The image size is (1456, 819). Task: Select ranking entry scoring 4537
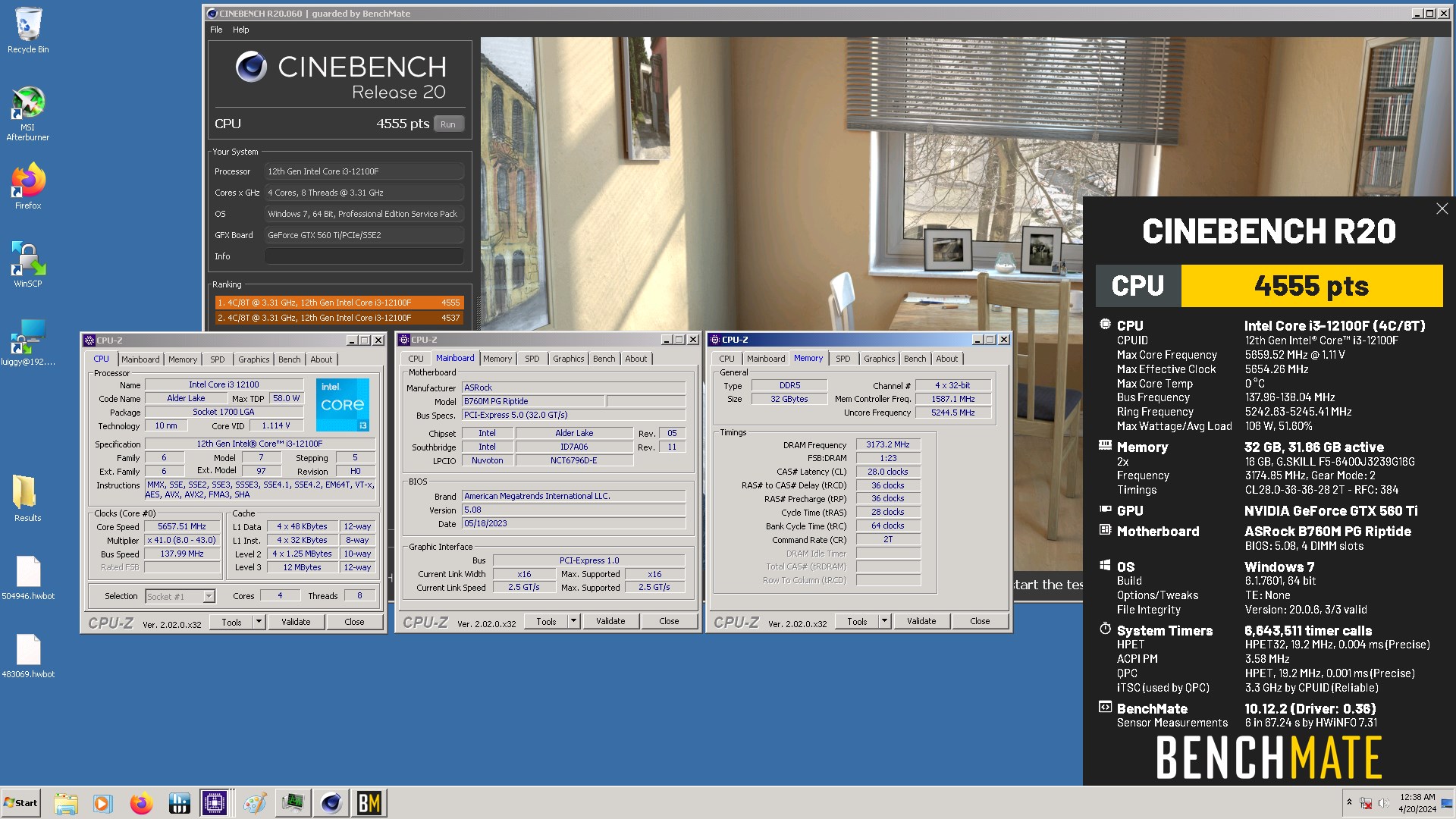point(339,318)
